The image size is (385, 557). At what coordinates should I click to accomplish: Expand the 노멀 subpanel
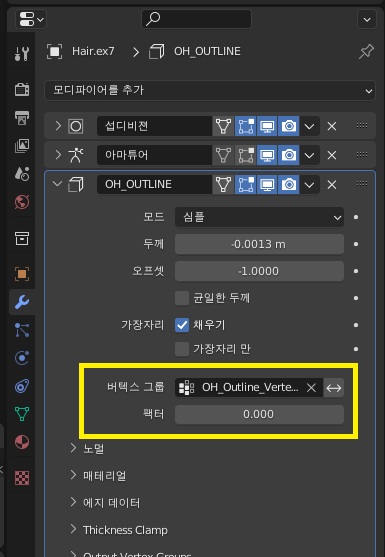coord(74,448)
